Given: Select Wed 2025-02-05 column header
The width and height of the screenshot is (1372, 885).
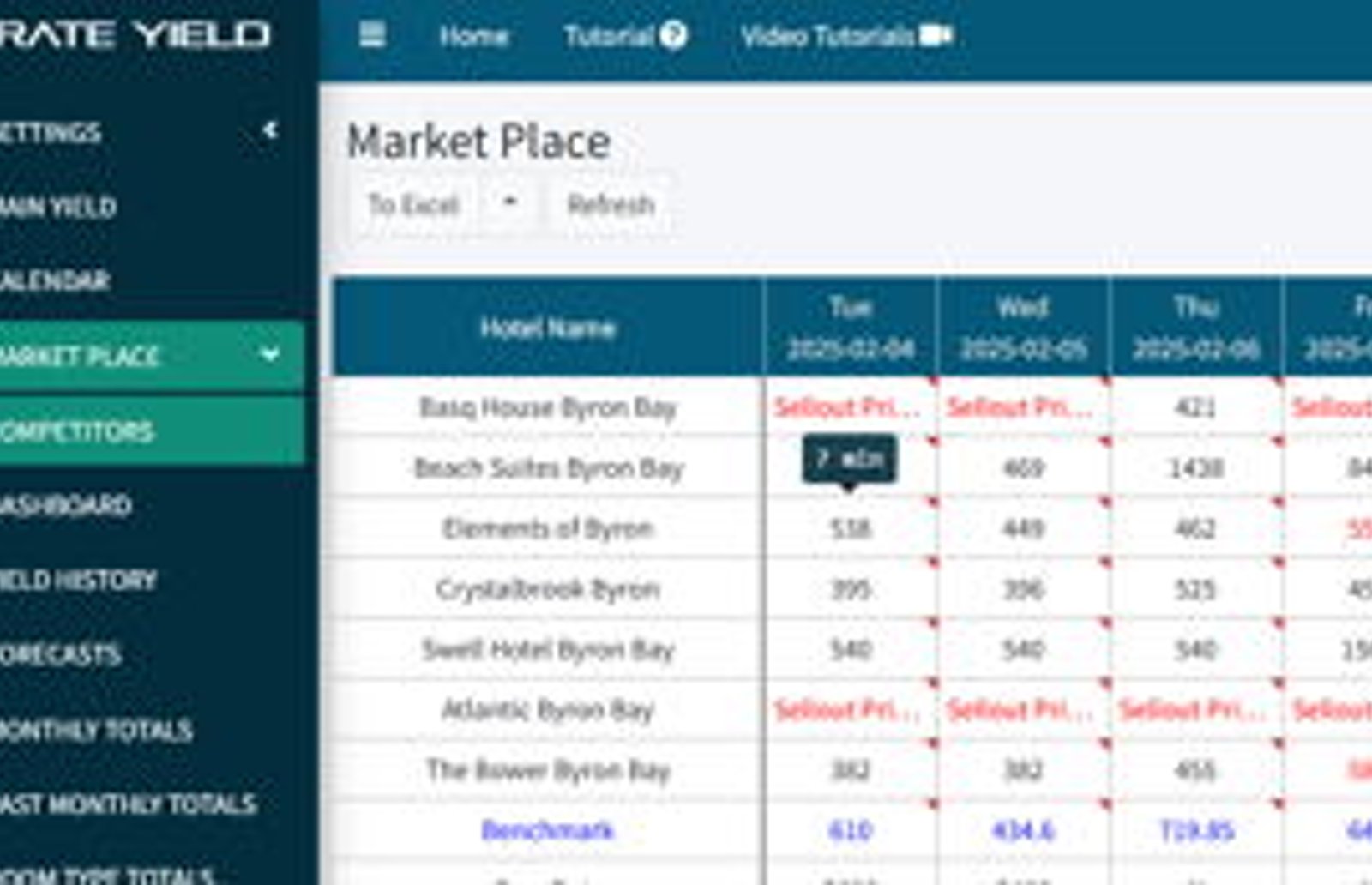Looking at the screenshot, I should pos(1023,328).
